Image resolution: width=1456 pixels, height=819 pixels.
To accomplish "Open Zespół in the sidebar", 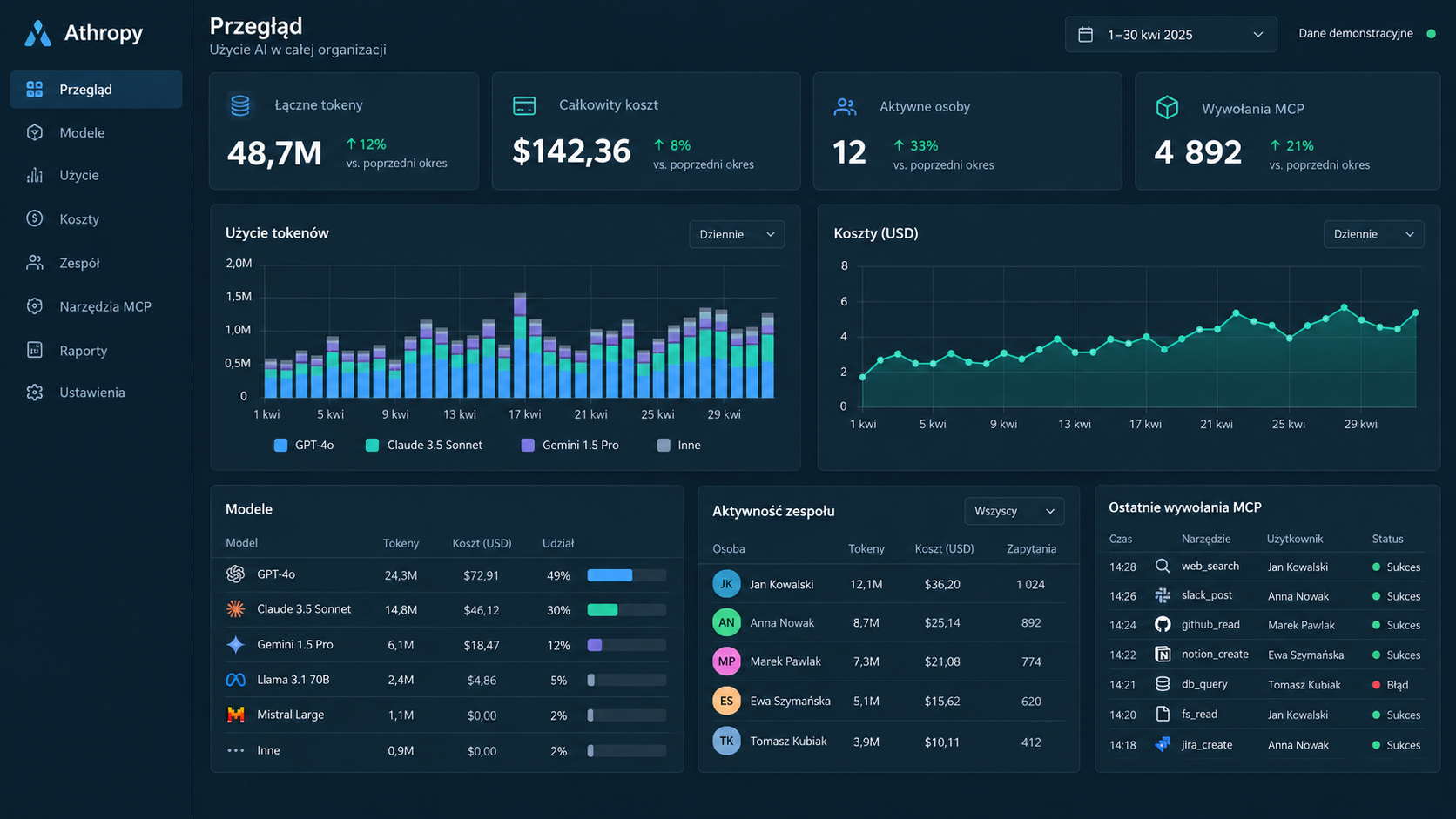I will click(x=96, y=262).
